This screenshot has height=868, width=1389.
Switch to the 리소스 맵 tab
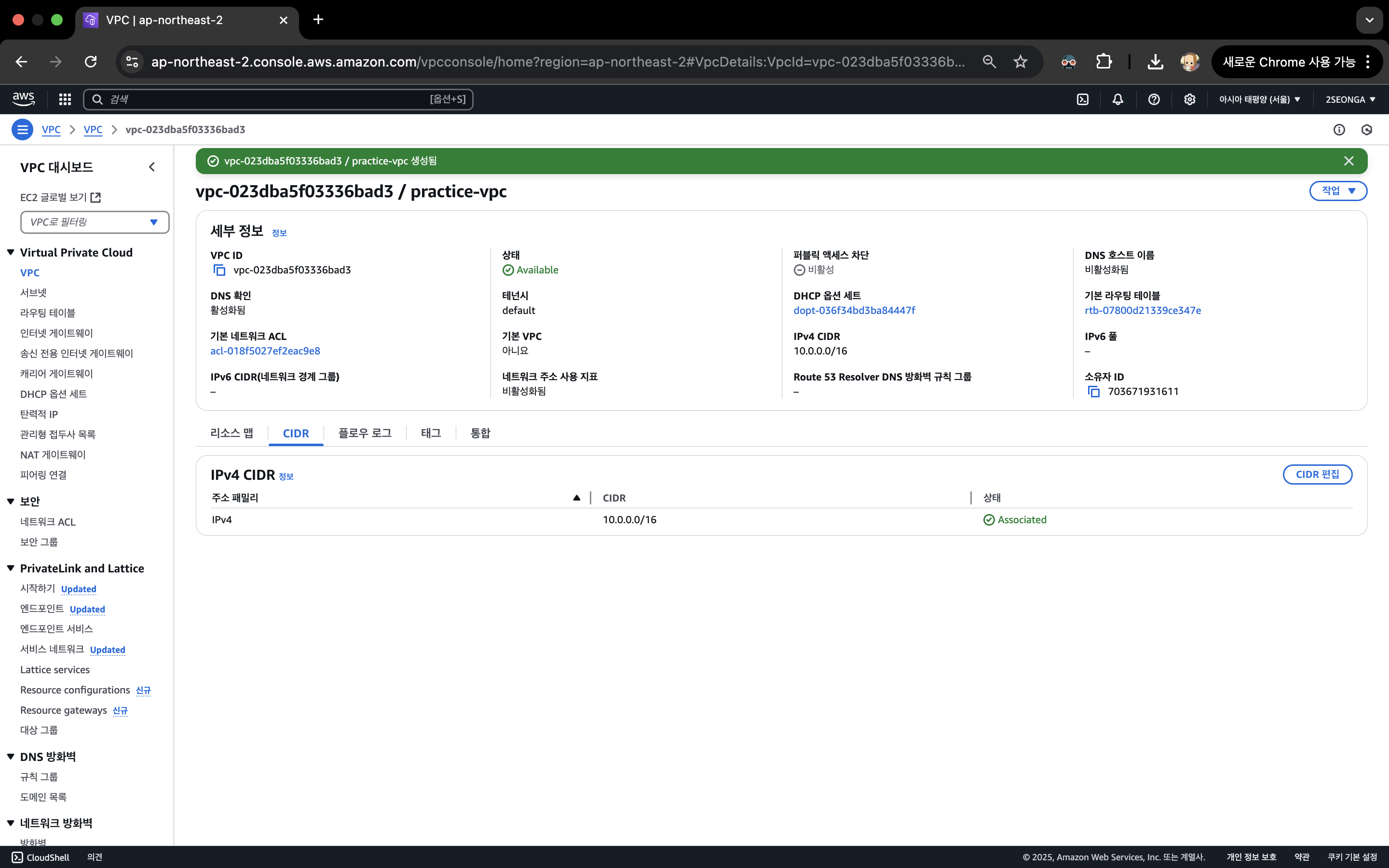231,433
